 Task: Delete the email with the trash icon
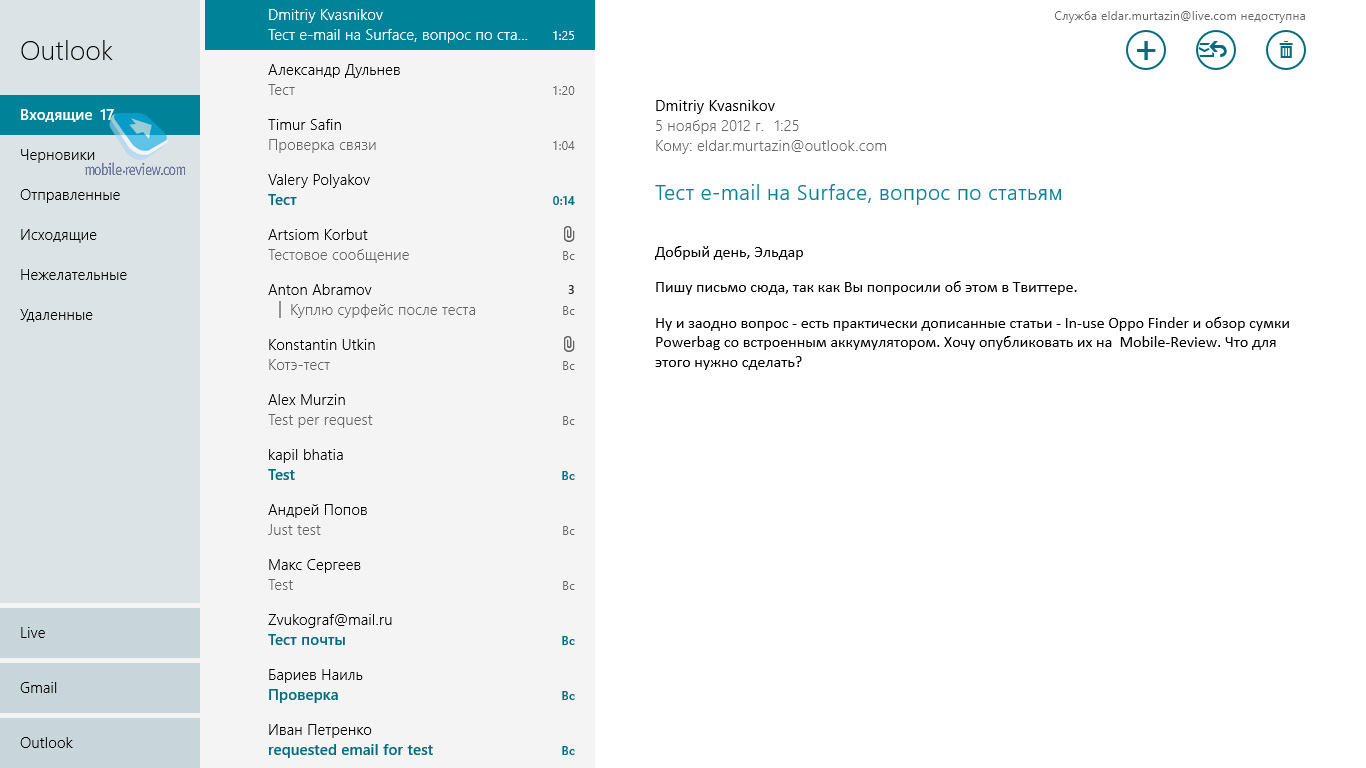(x=1285, y=50)
